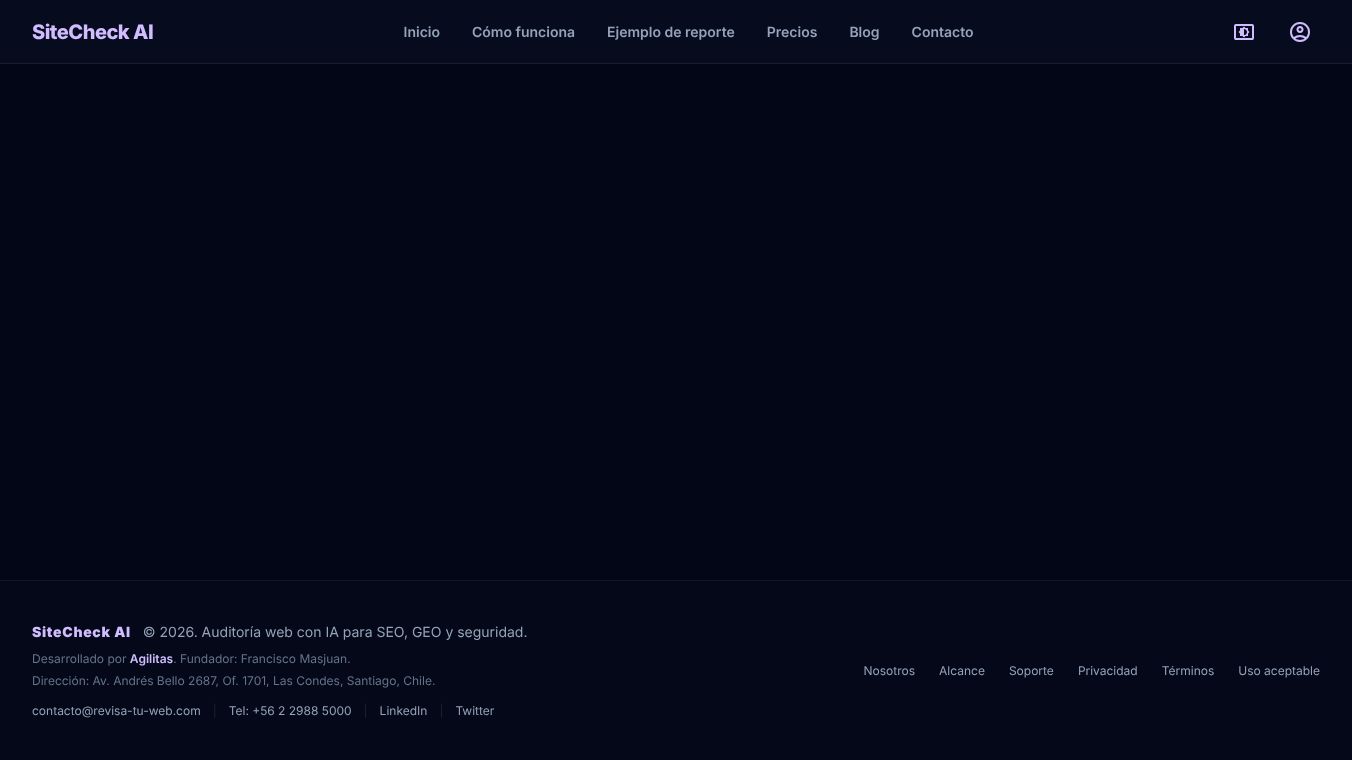Follow the Agilitas developer link
The height and width of the screenshot is (760, 1352).
[151, 659]
